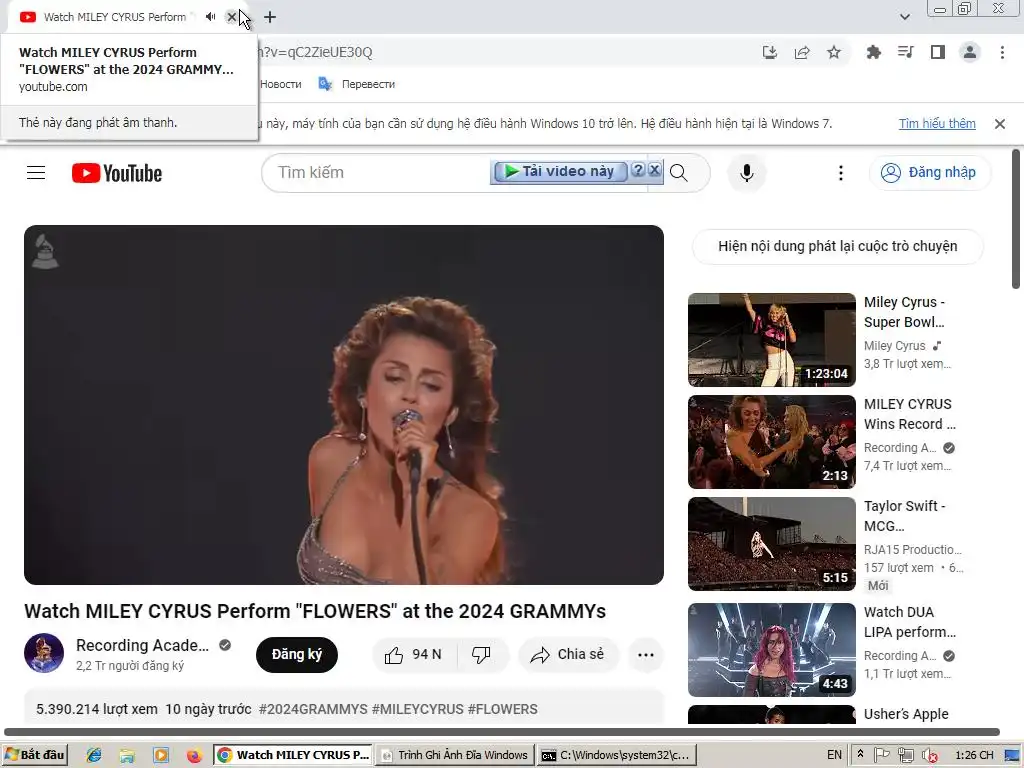
Task: Open the Chrome extensions puzzle icon
Action: [x=873, y=52]
